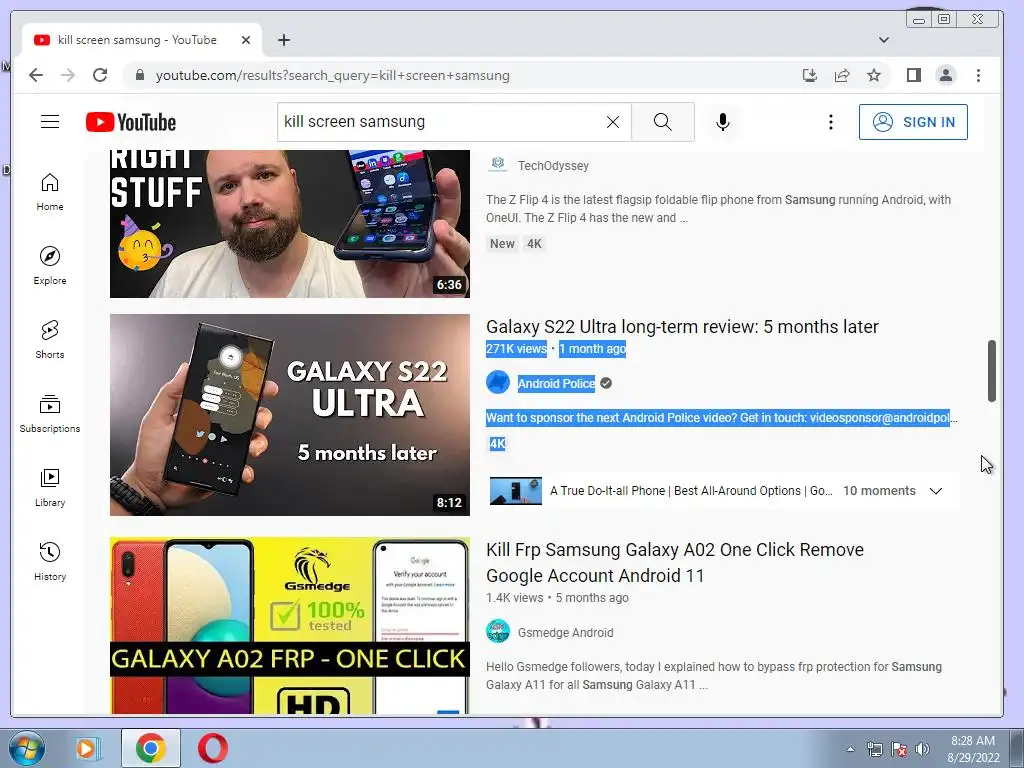Go forward with Chrome's forward arrow
The height and width of the screenshot is (768, 1024).
click(68, 75)
